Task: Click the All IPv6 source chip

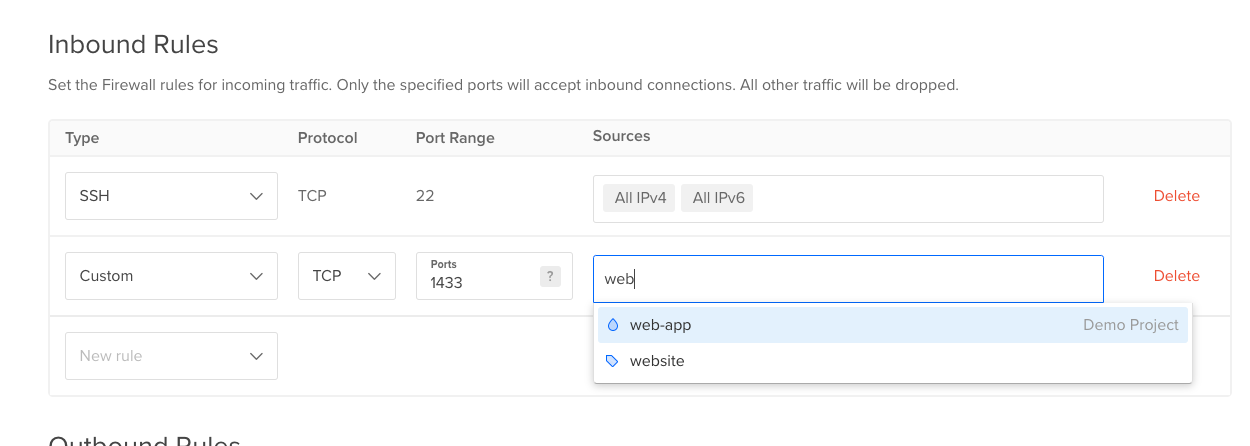Action: (x=718, y=198)
